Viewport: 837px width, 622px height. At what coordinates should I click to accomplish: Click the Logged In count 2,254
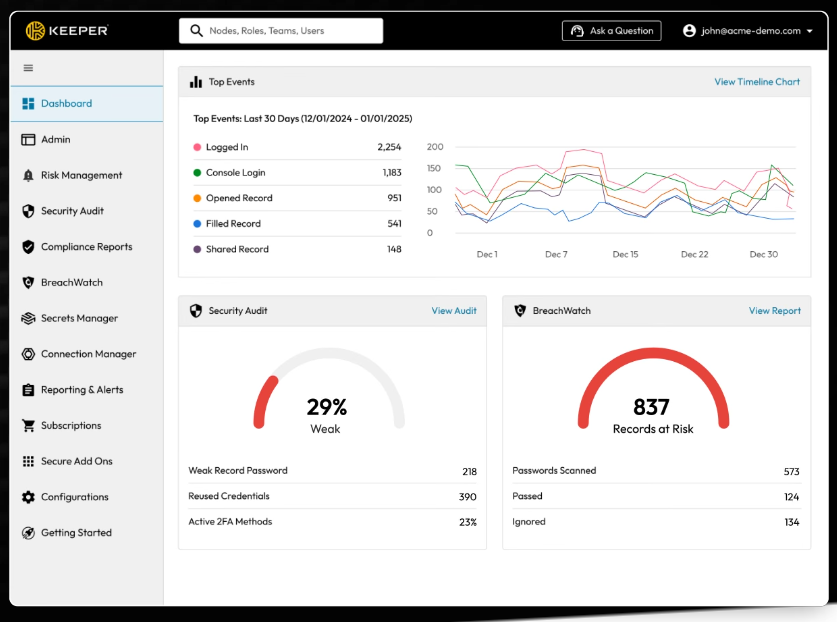click(389, 147)
